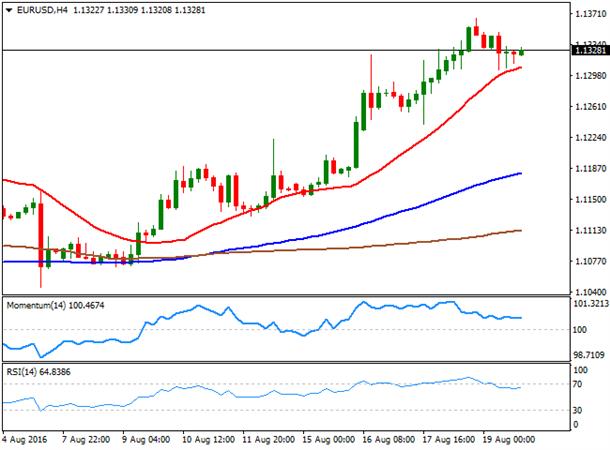Click the Momentum 100 level label
The image size is (610, 450).
point(579,330)
